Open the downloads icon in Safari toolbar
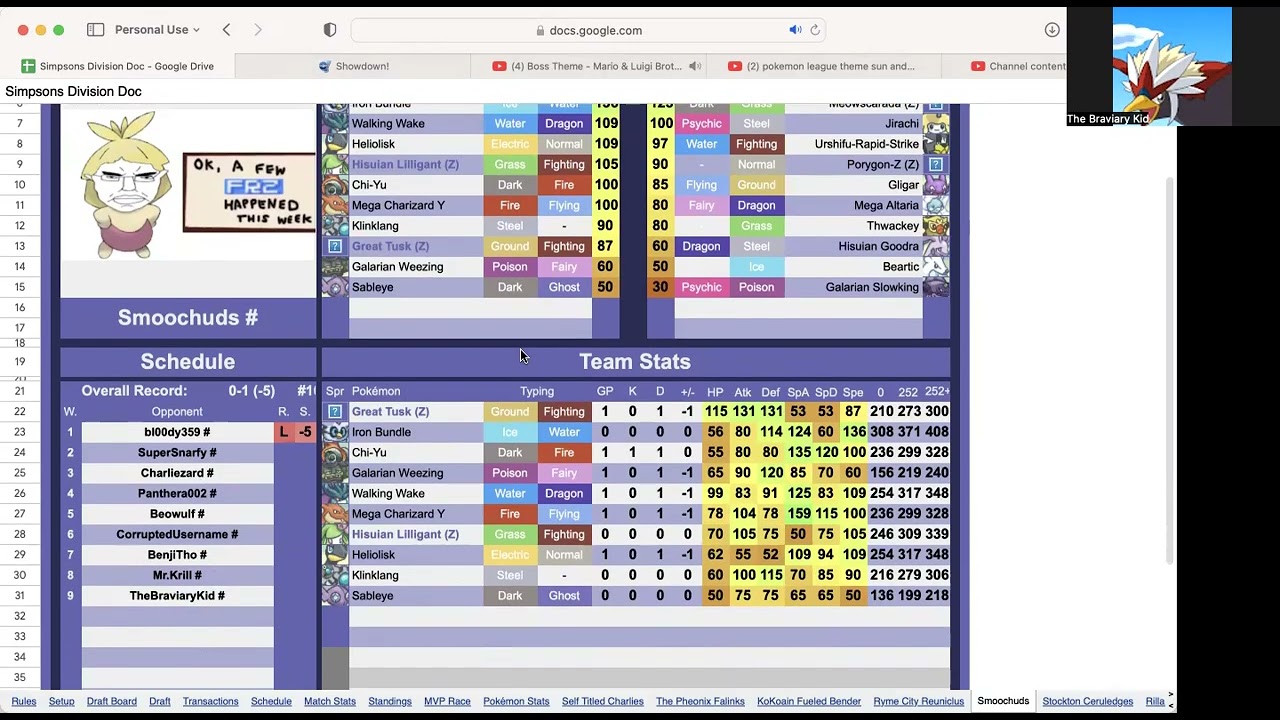The height and width of the screenshot is (720, 1280). pos(1052,30)
